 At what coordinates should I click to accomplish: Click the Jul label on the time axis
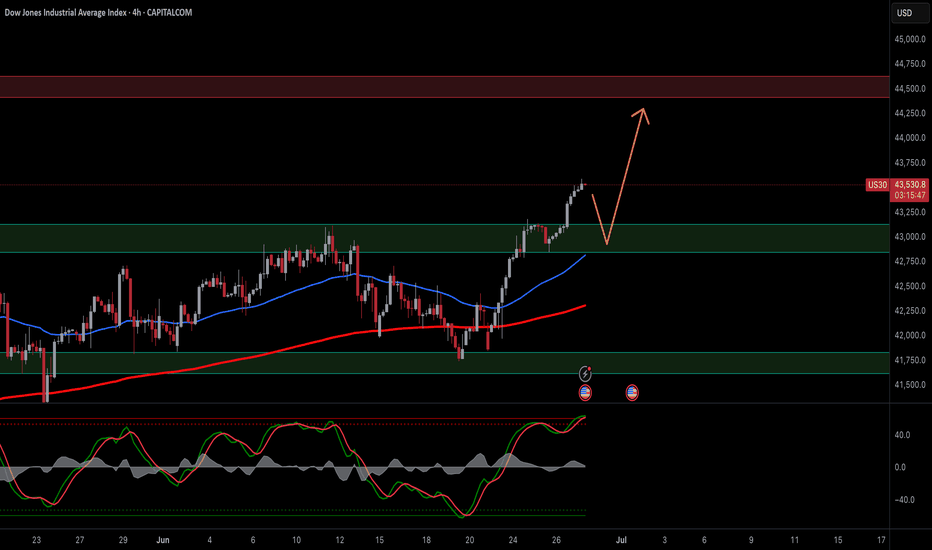click(x=621, y=540)
